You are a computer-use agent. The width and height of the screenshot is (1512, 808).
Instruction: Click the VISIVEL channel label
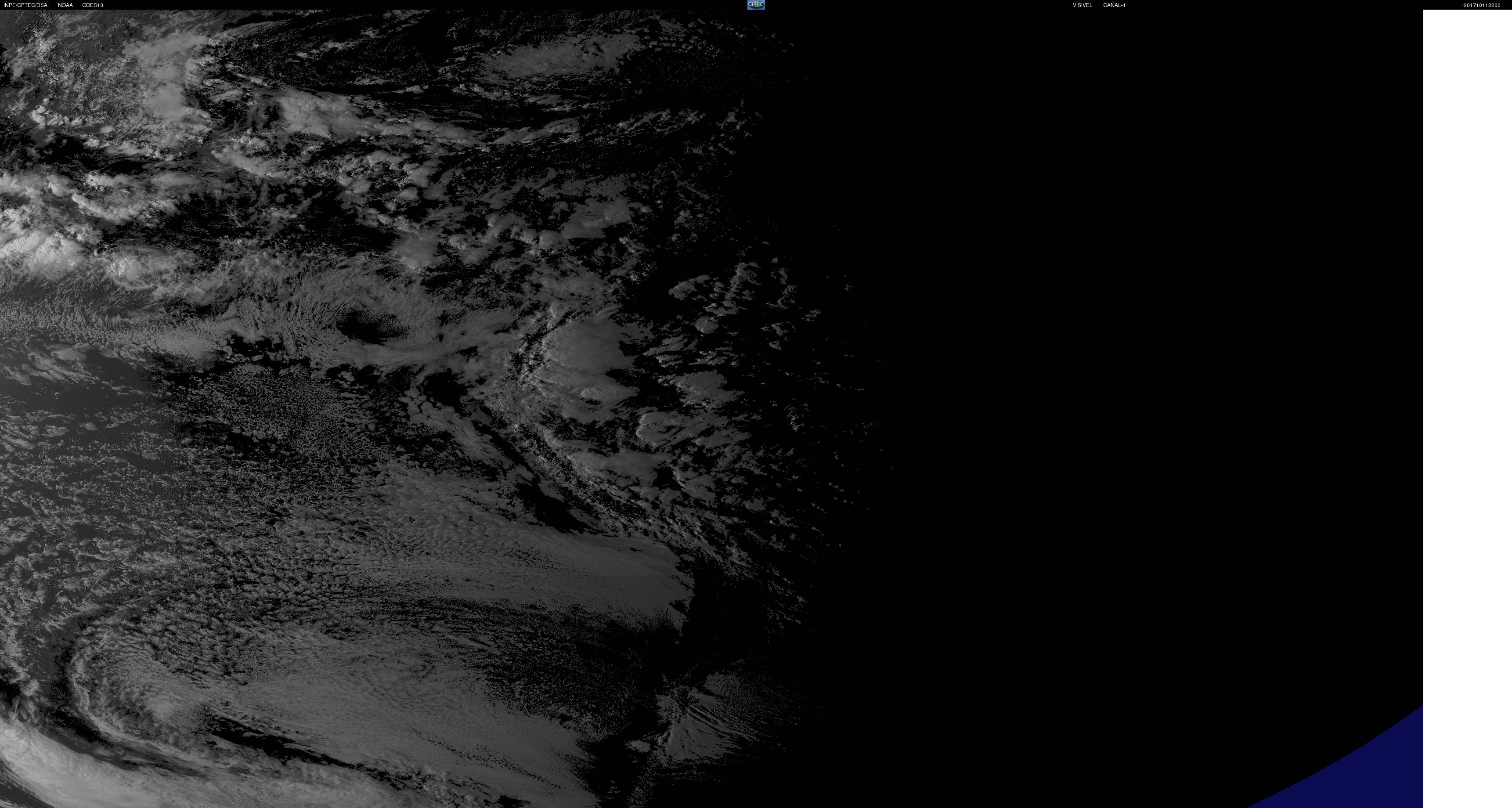coord(1083,5)
